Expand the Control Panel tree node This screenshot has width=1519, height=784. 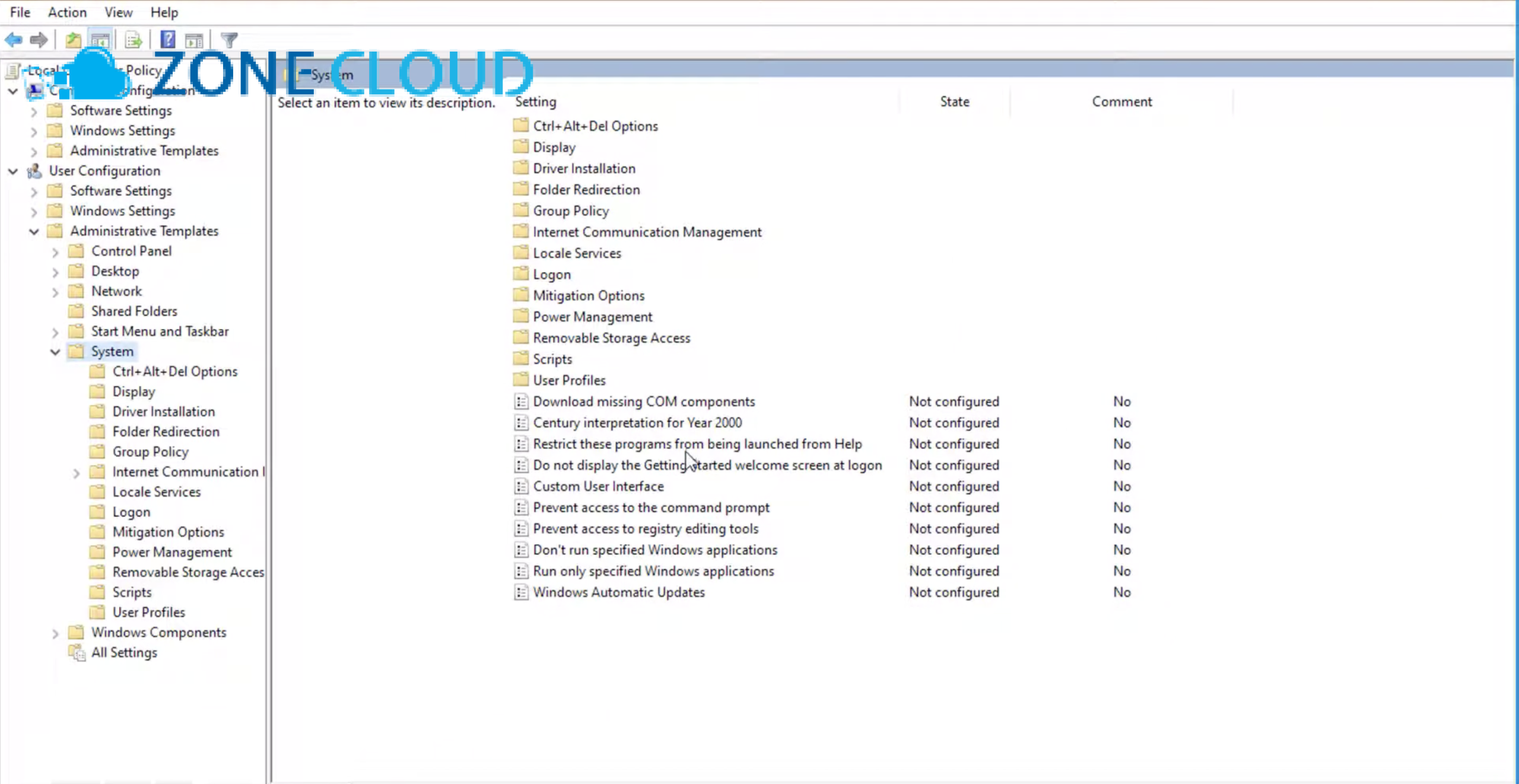click(x=55, y=252)
